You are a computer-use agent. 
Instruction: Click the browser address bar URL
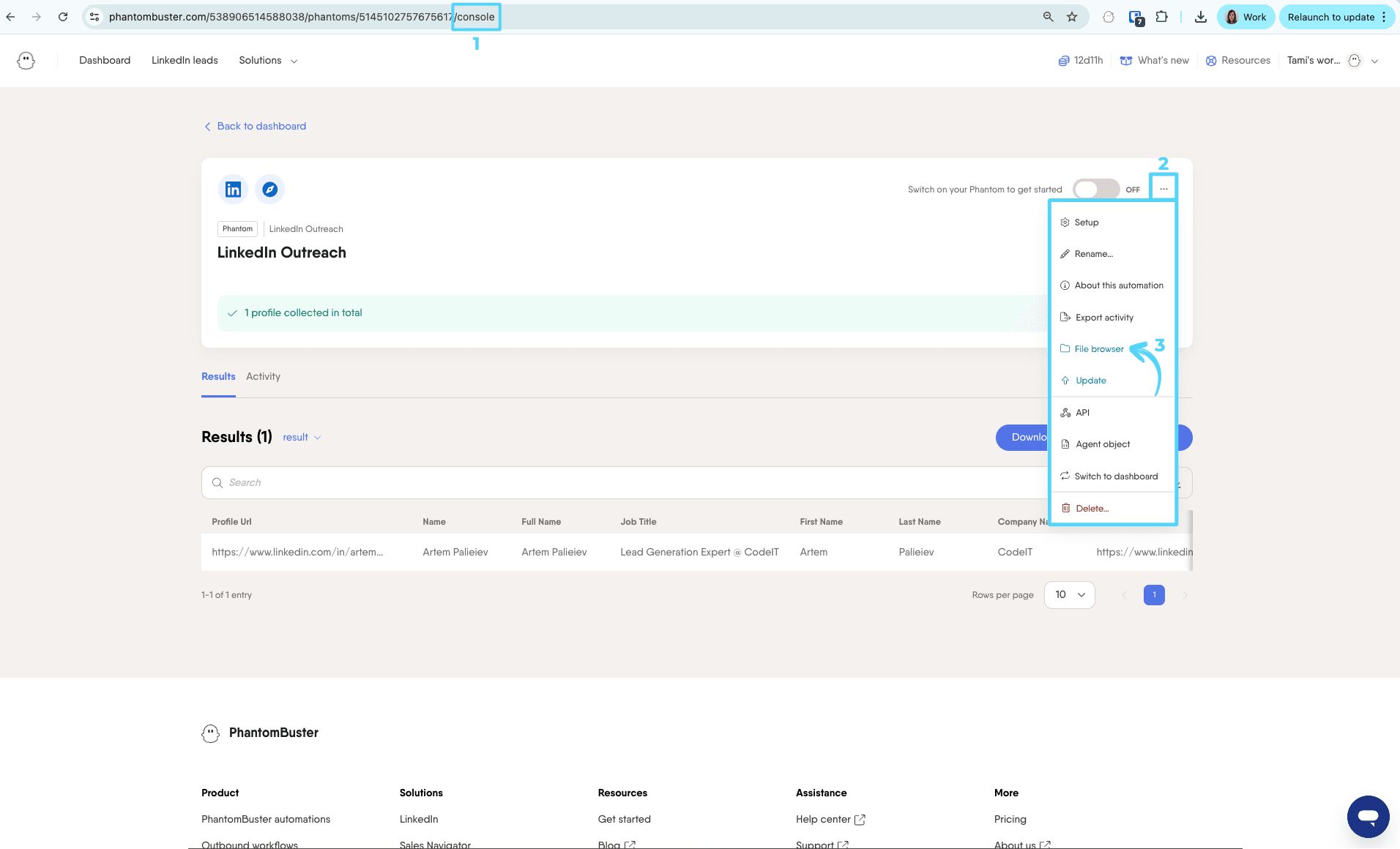[302, 17]
